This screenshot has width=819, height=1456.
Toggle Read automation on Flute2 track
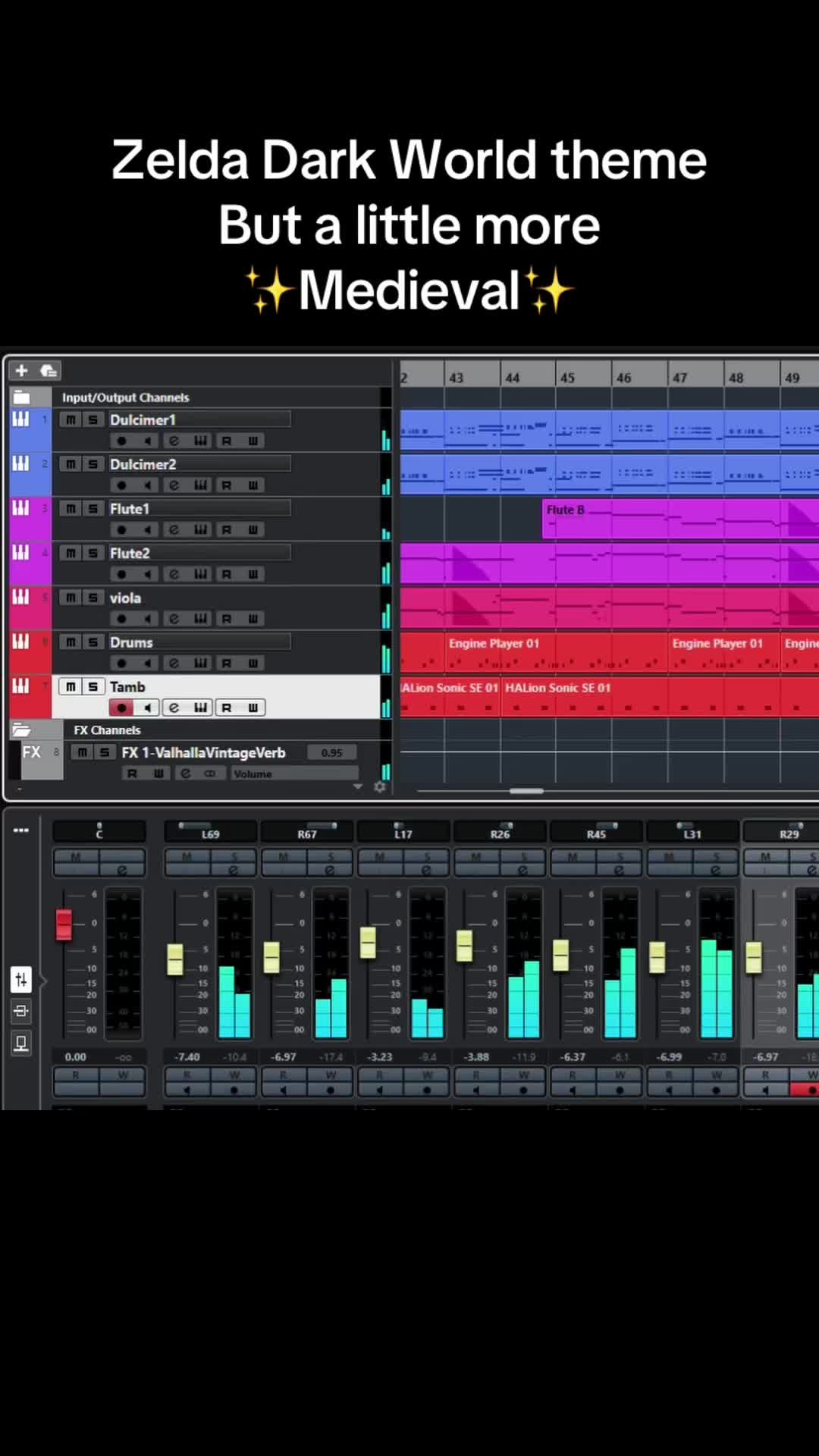(226, 574)
